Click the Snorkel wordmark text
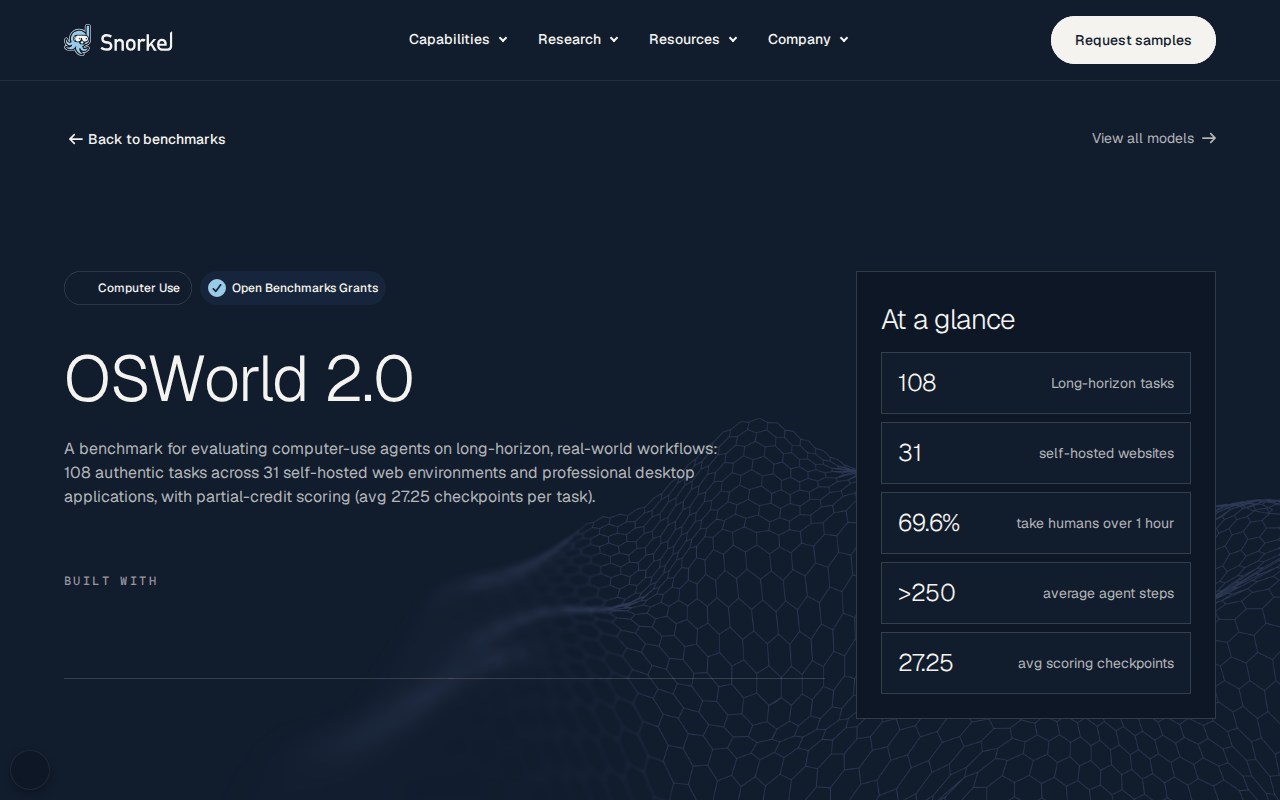The height and width of the screenshot is (800, 1280). point(136,42)
